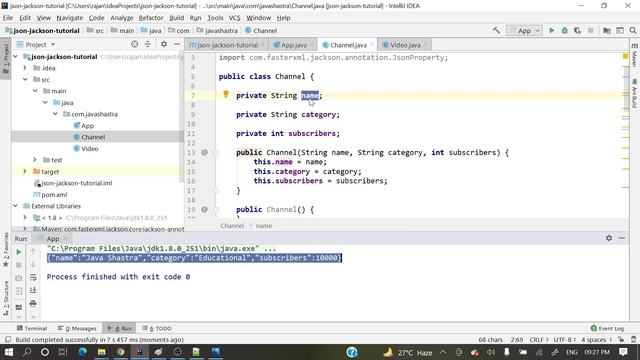Open the App run configuration dropdown

click(x=524, y=31)
